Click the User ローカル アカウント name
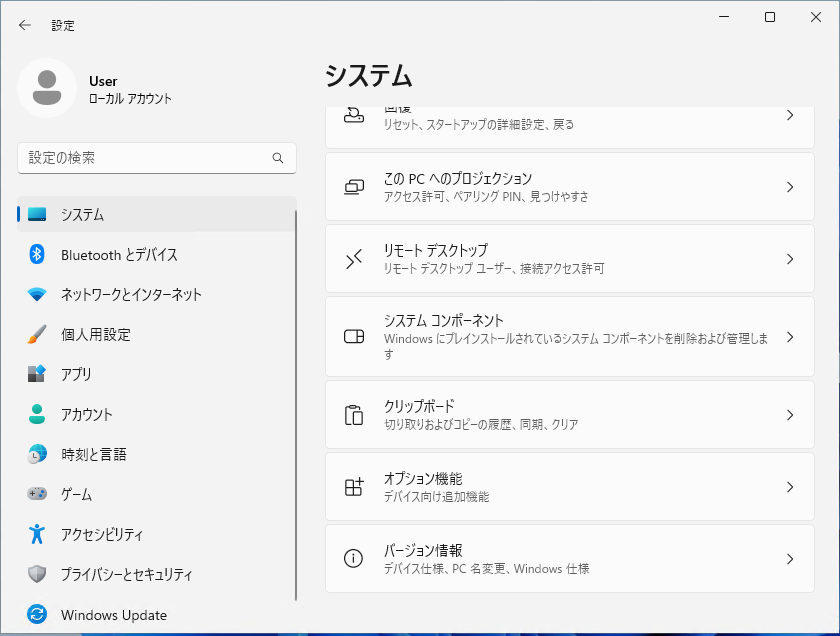The image size is (840, 636). (x=130, y=89)
